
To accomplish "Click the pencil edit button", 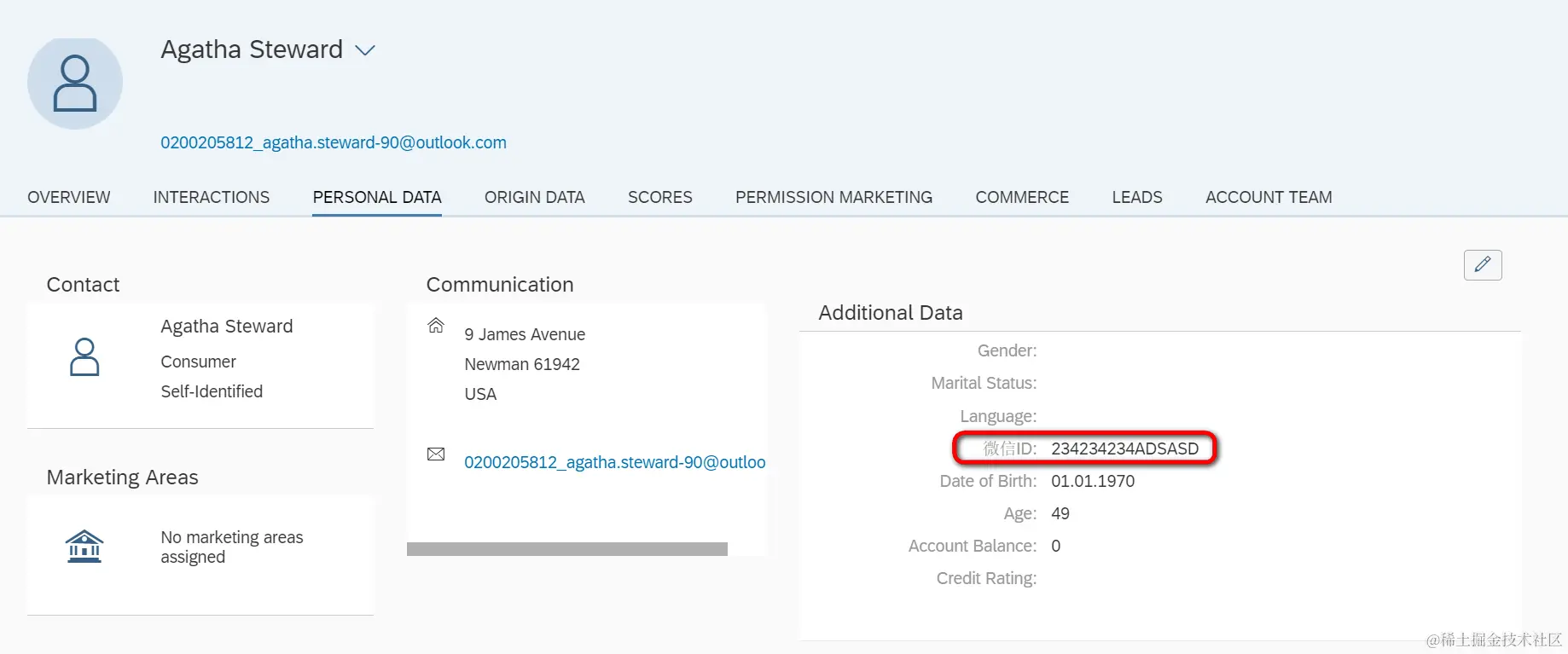I will pyautogui.click(x=1483, y=264).
